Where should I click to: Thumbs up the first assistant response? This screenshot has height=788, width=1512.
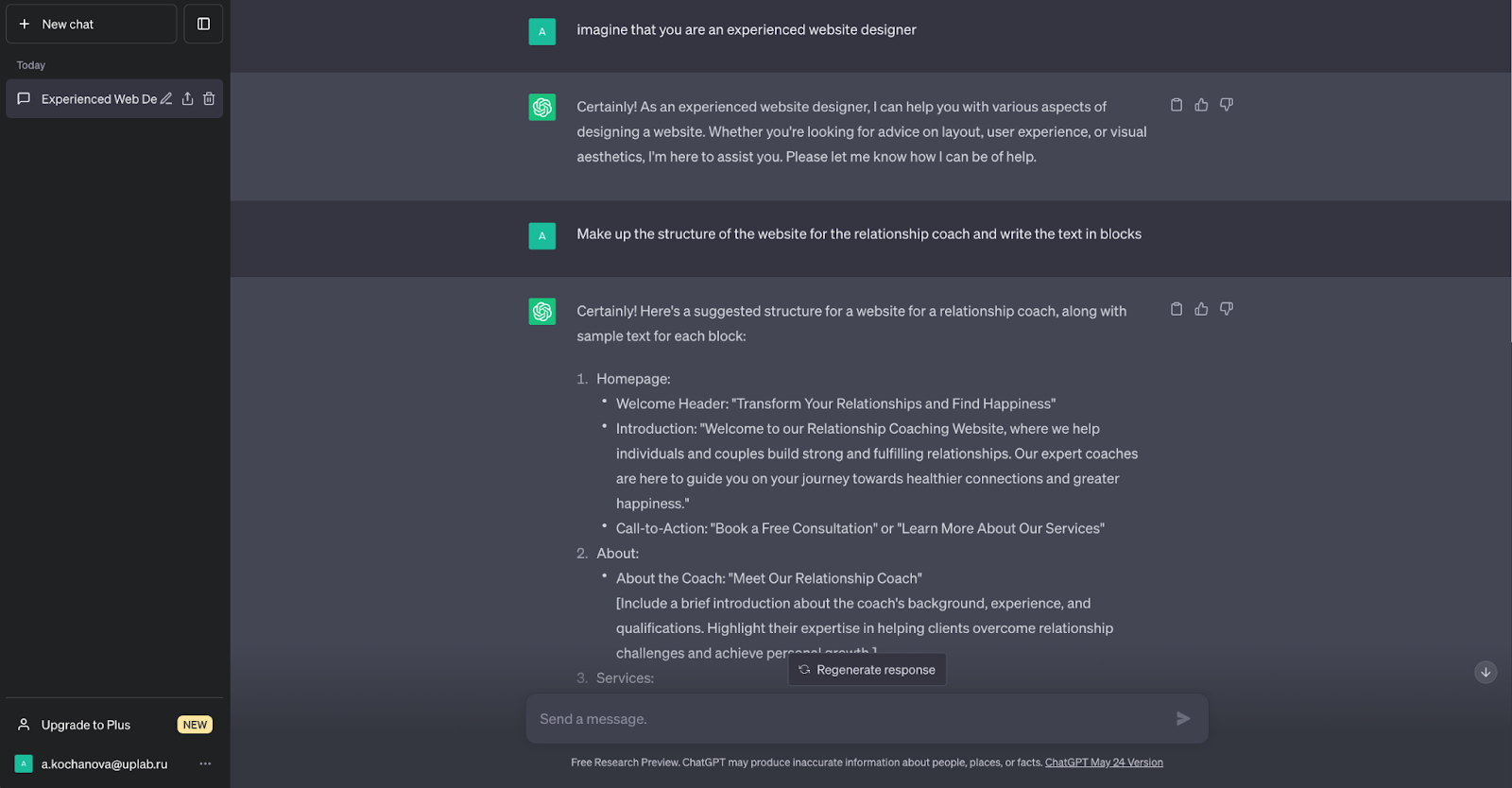(1201, 105)
